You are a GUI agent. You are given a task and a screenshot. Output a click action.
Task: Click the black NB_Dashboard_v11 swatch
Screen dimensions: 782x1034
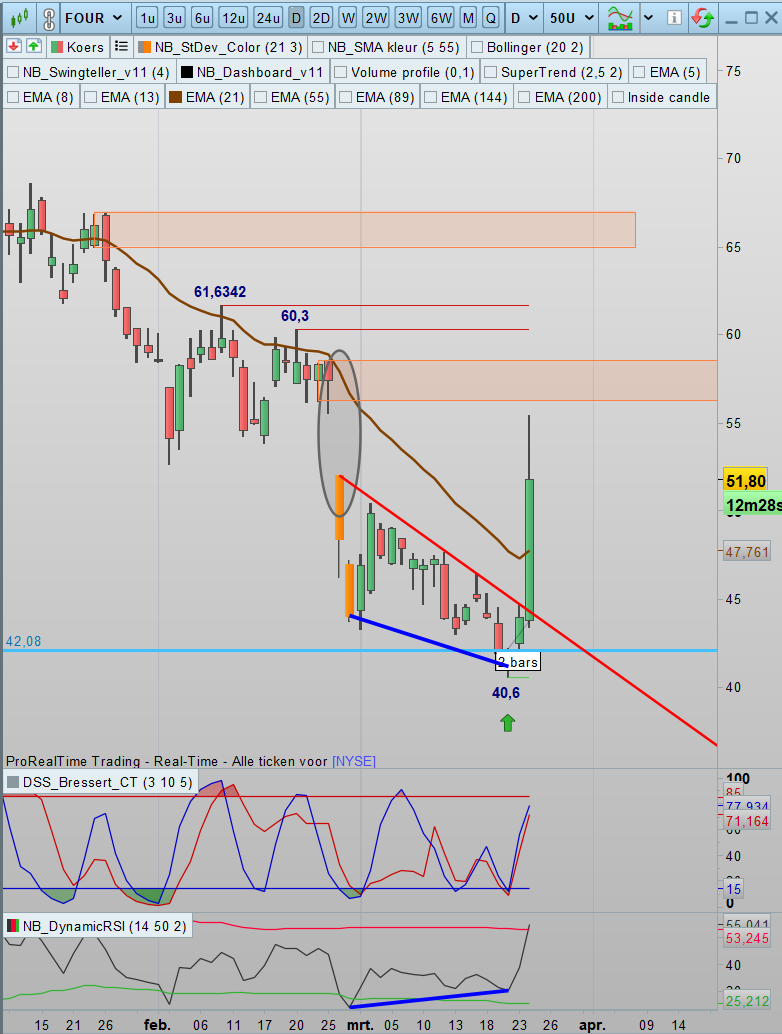pos(187,72)
